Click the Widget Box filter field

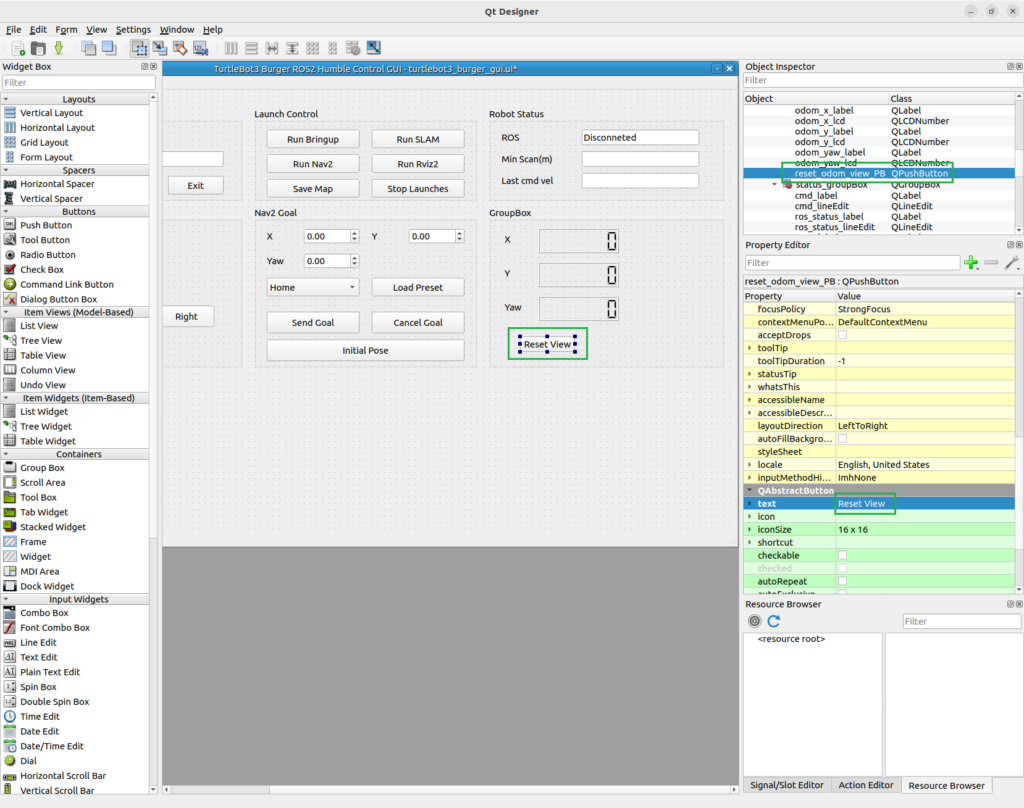click(x=79, y=82)
